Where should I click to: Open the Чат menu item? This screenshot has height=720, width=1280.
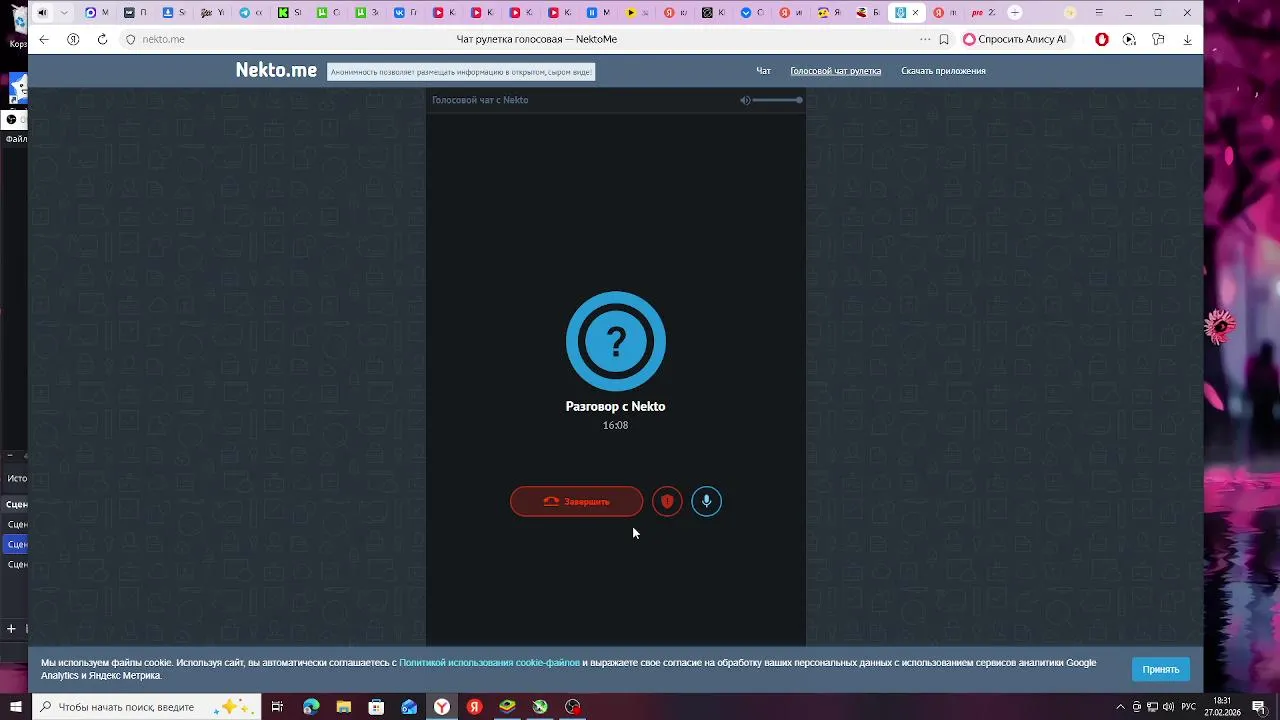pos(763,71)
